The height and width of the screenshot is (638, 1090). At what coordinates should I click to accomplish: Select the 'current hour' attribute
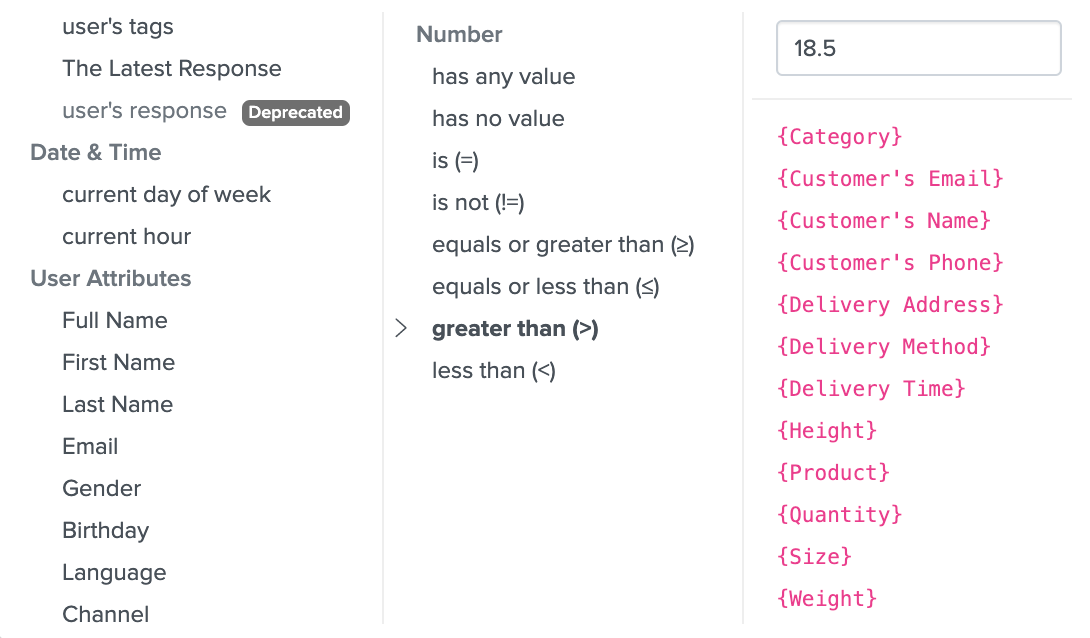(126, 237)
